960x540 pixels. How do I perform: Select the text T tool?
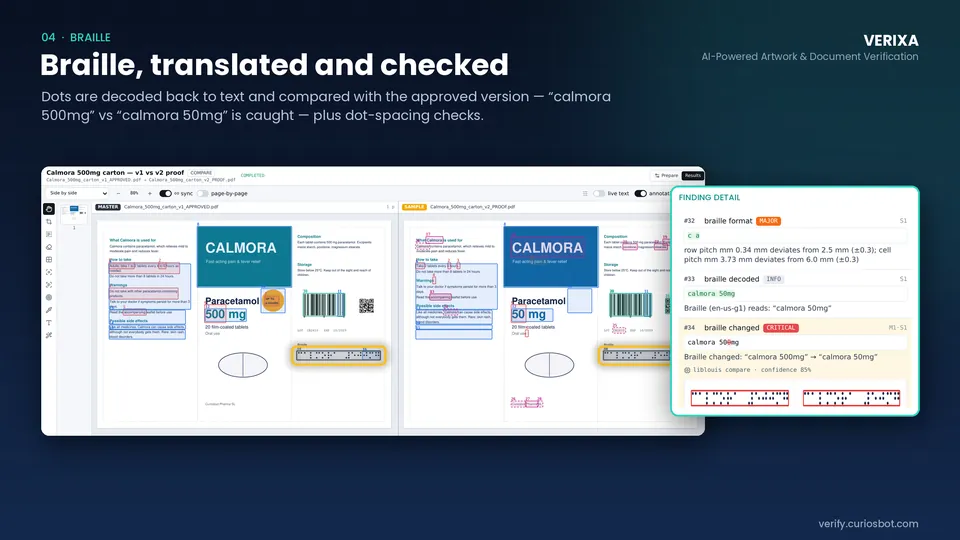pyautogui.click(x=49, y=323)
